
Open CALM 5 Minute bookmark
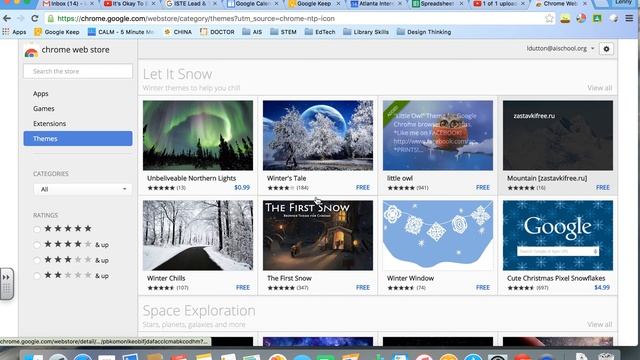tap(120, 32)
